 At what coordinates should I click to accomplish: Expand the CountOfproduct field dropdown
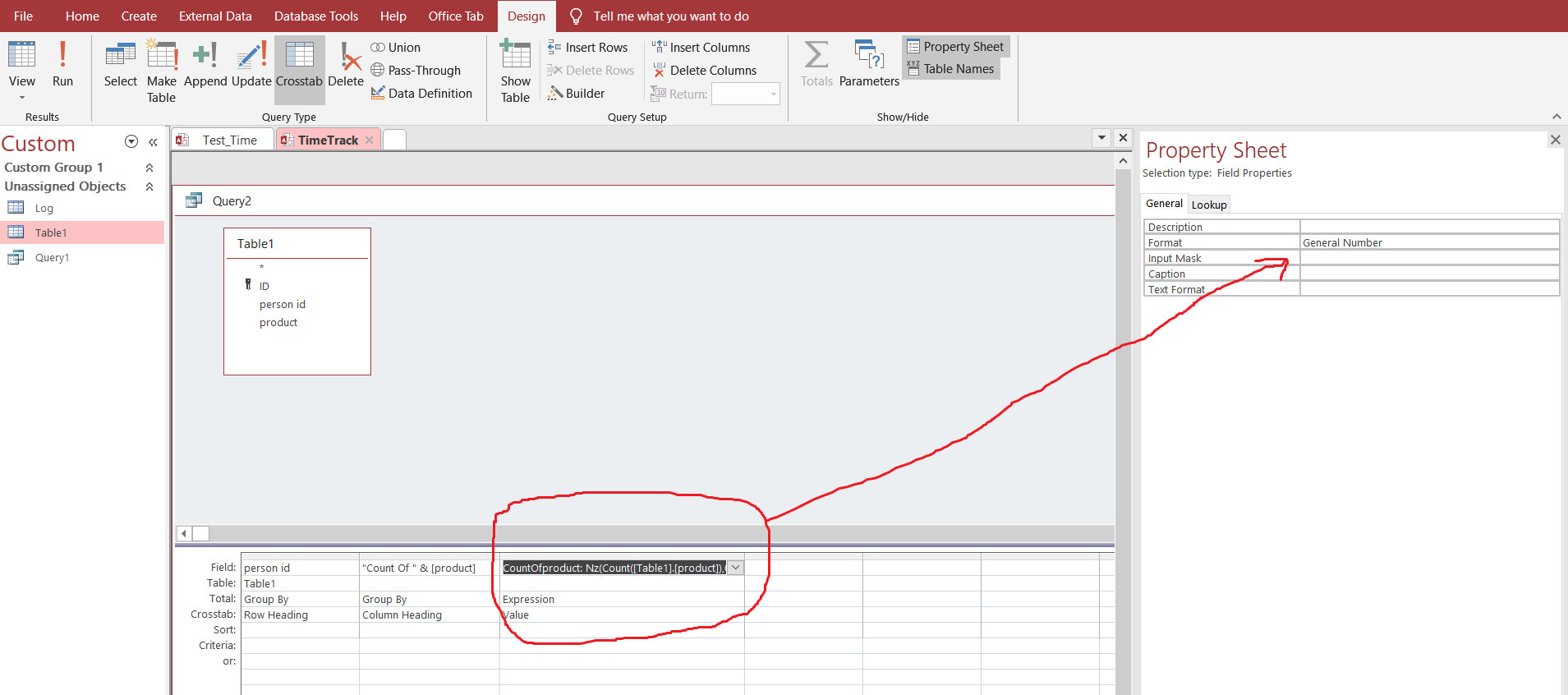[x=736, y=568]
